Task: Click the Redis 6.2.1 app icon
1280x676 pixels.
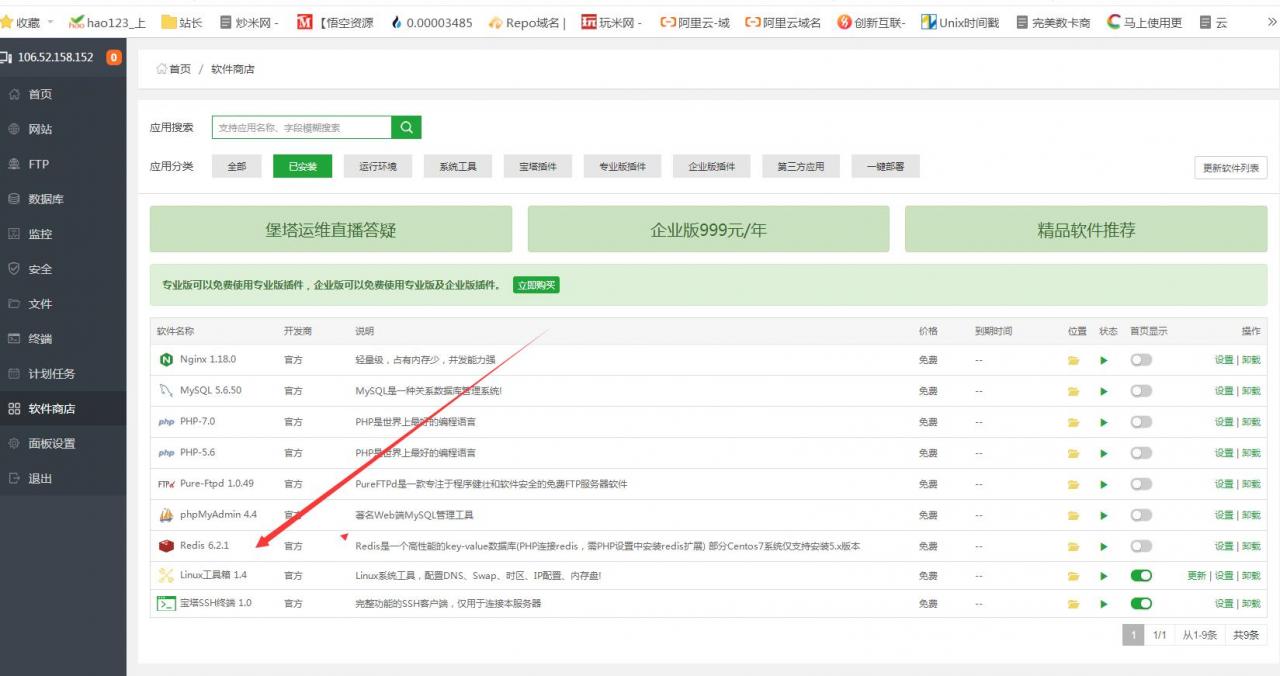Action: (166, 546)
